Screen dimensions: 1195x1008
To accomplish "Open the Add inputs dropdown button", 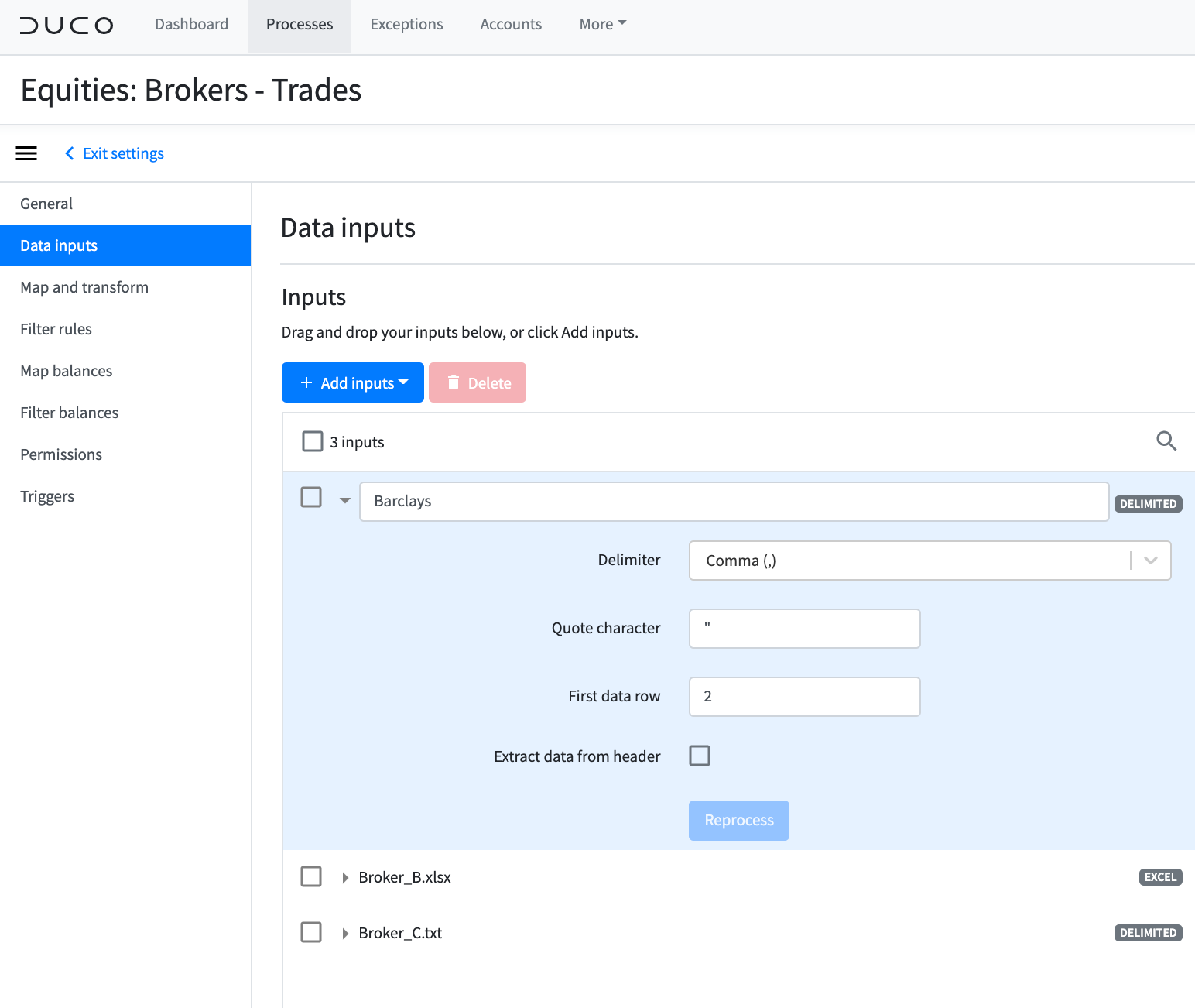I will (353, 382).
